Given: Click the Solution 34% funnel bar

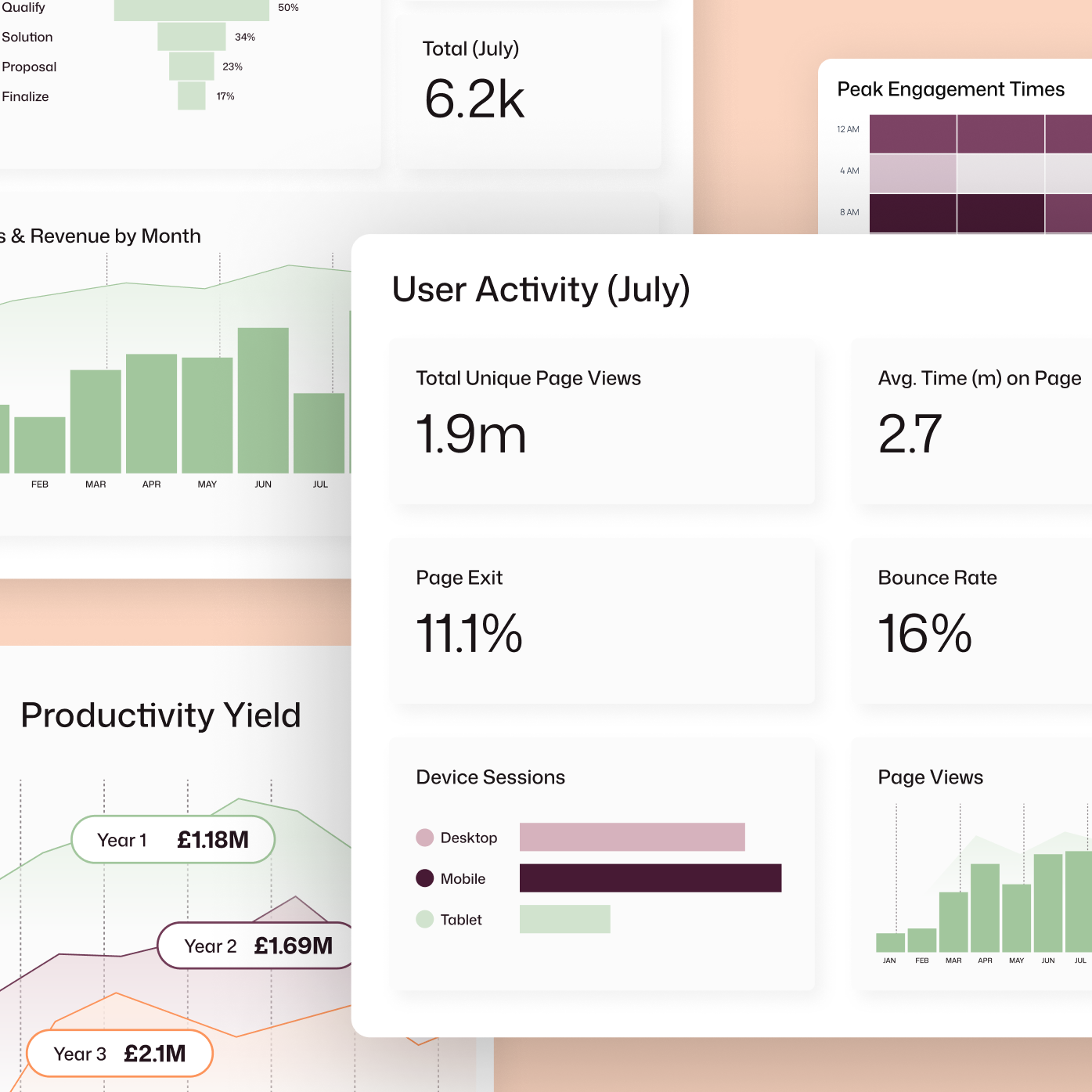Looking at the screenshot, I should point(192,37).
